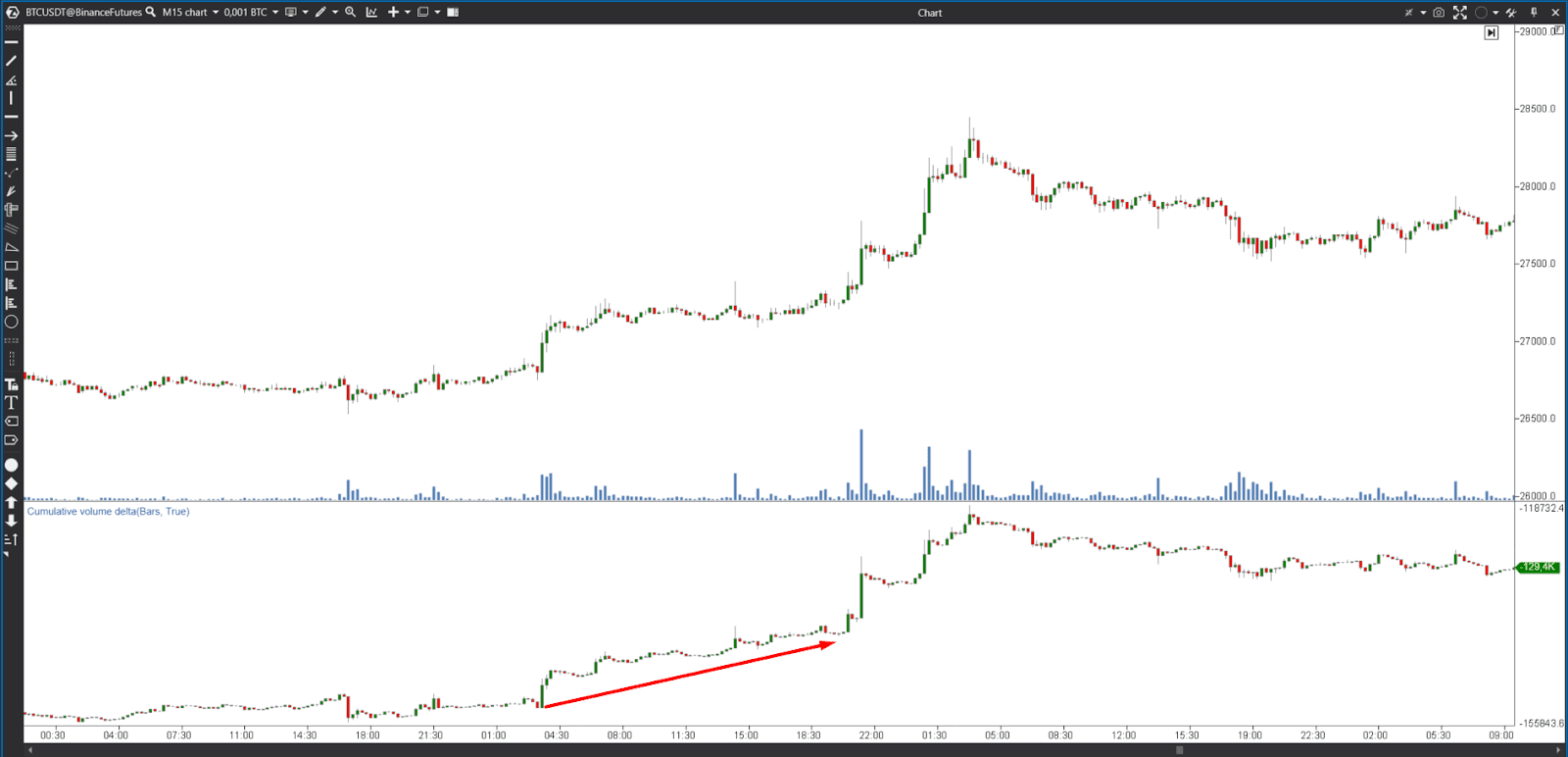Click the right scroll arrow at bottom
The height and width of the screenshot is (757, 1568).
coord(1558,750)
